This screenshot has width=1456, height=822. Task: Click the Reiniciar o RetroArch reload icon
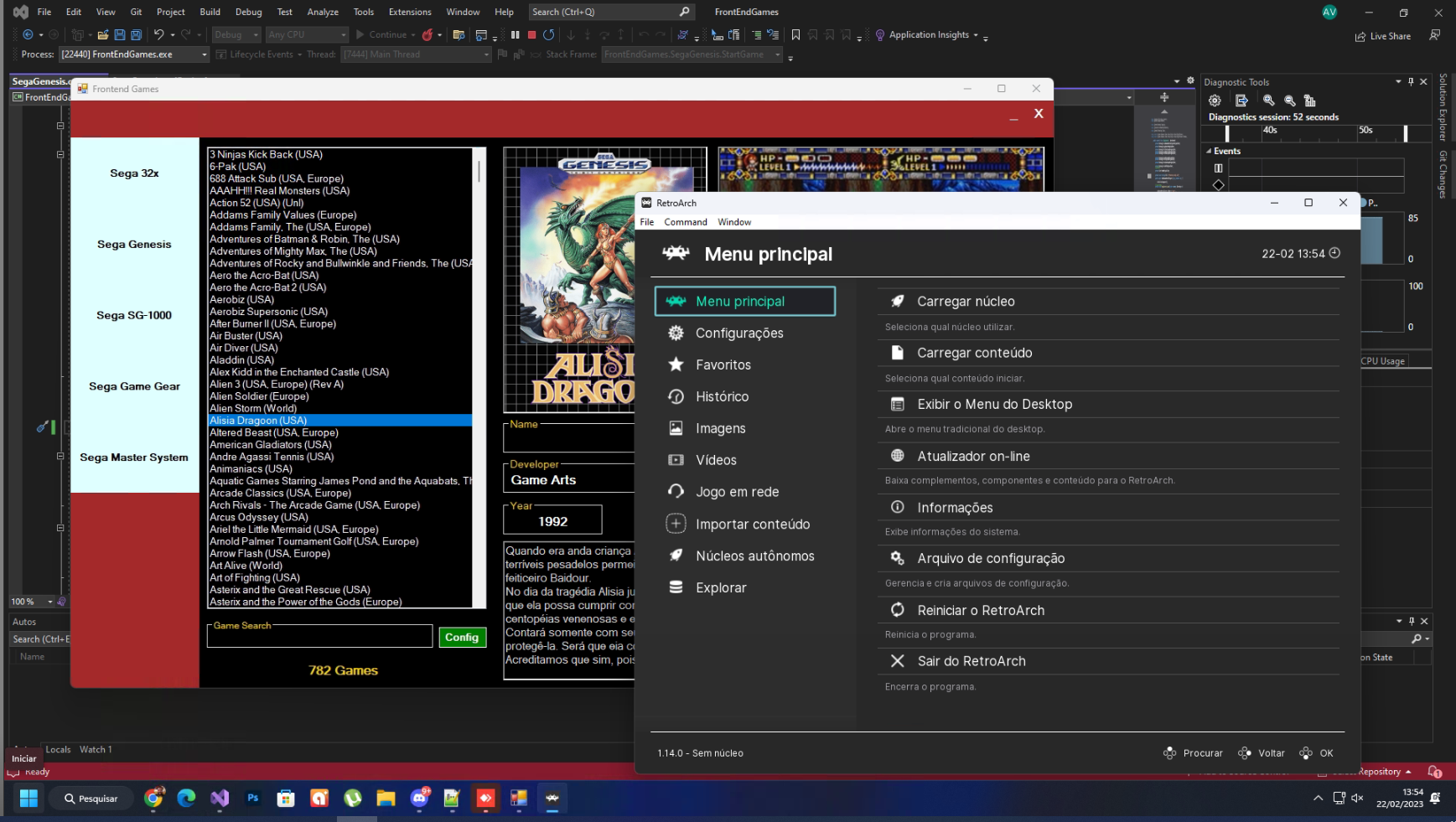(897, 610)
